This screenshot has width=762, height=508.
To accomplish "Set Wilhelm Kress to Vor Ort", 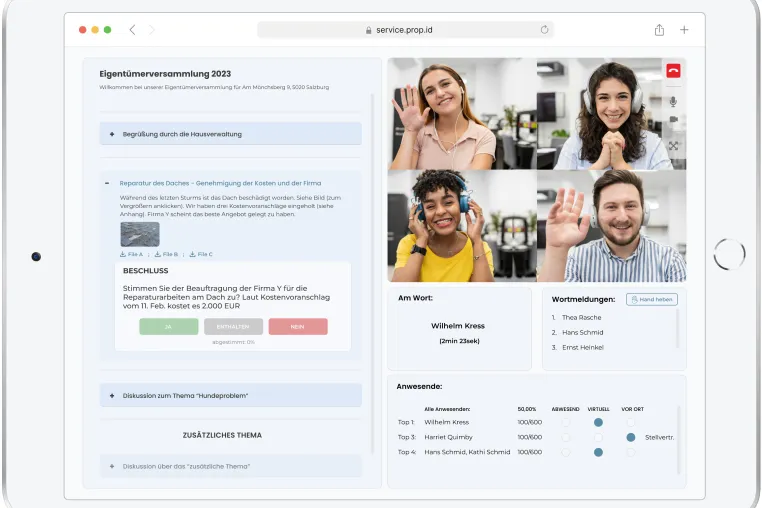I will point(631,422).
